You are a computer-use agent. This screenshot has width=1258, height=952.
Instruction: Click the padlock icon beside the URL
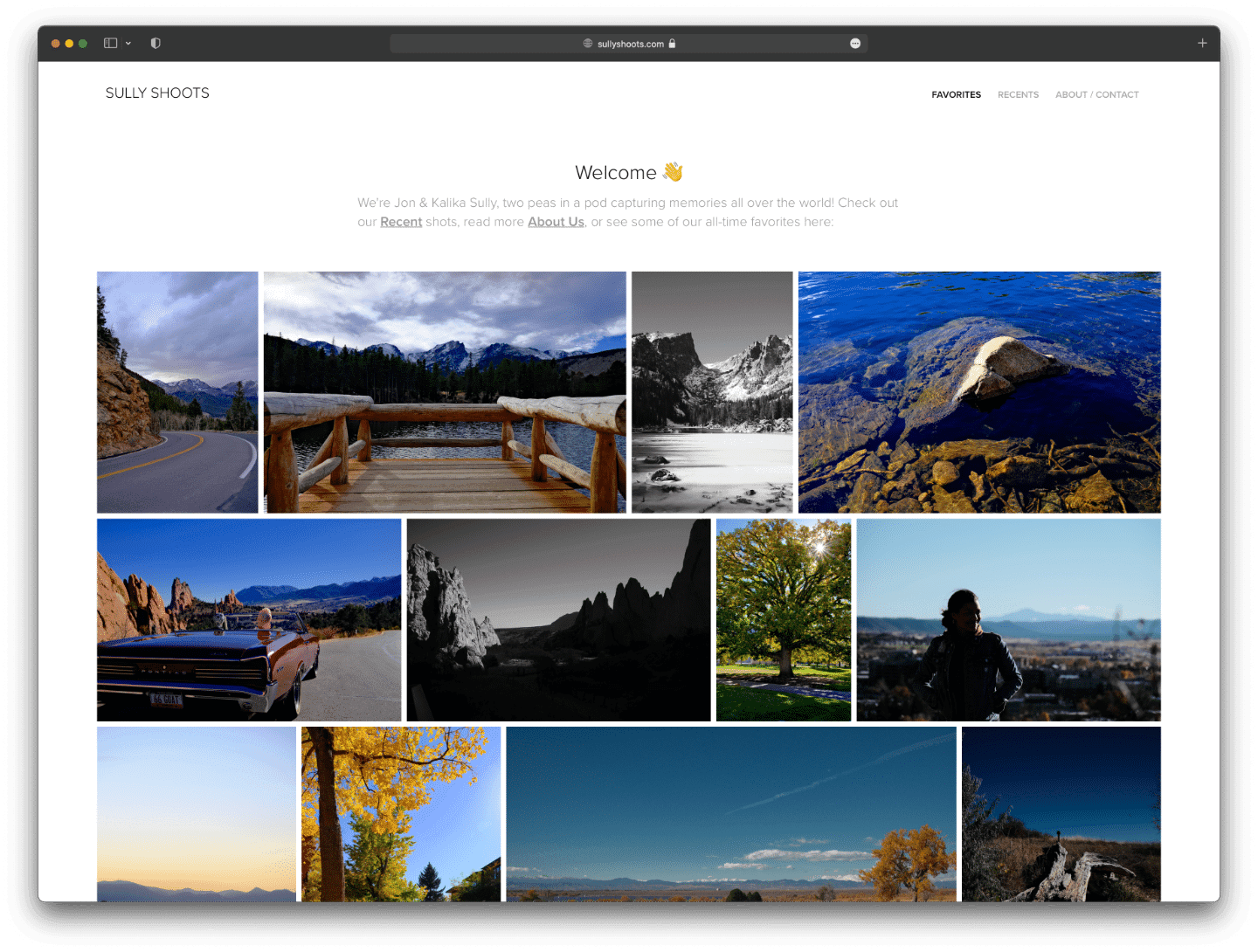pyautogui.click(x=672, y=44)
